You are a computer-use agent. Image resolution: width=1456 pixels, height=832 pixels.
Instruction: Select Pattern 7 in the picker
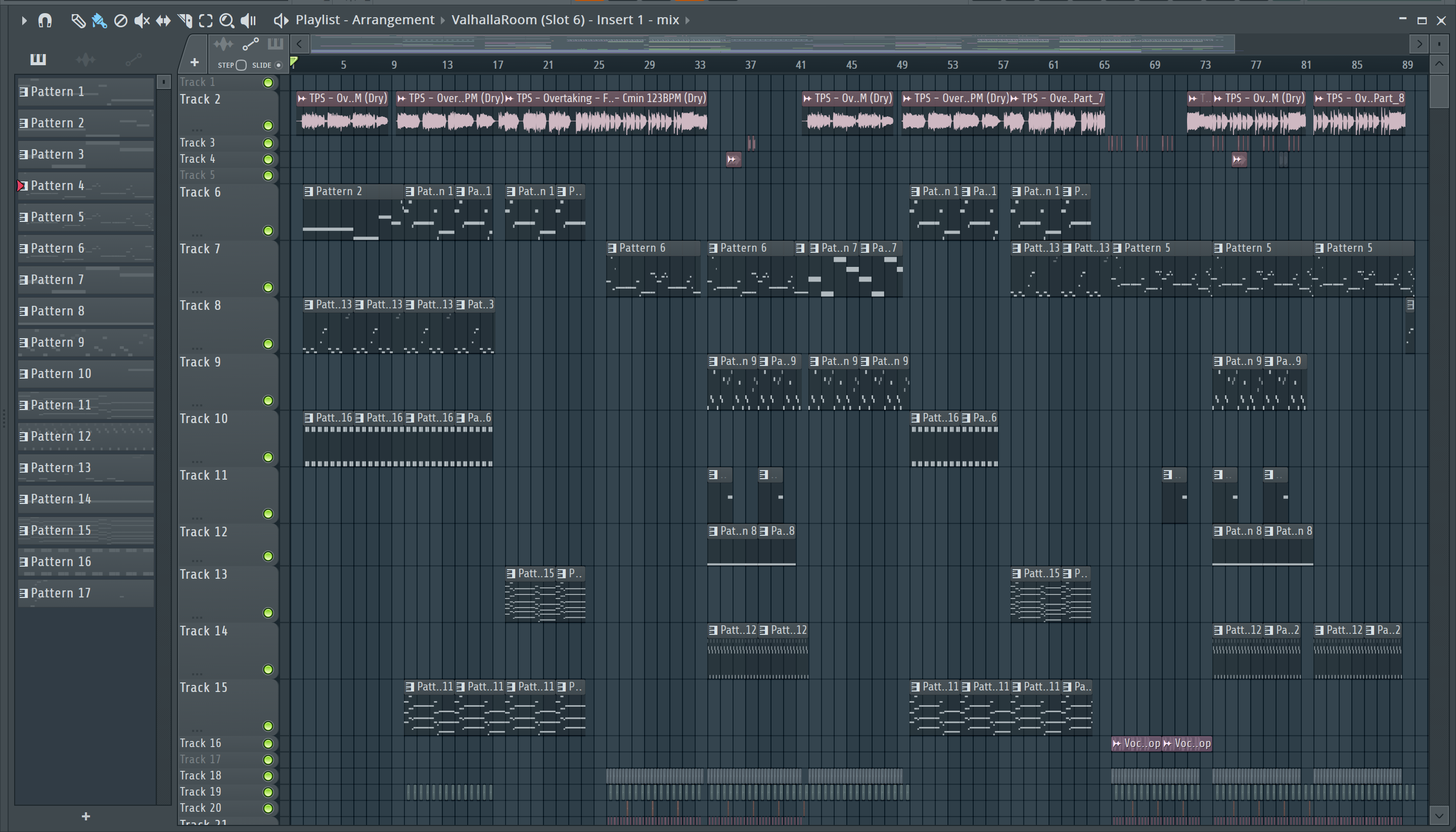click(86, 280)
